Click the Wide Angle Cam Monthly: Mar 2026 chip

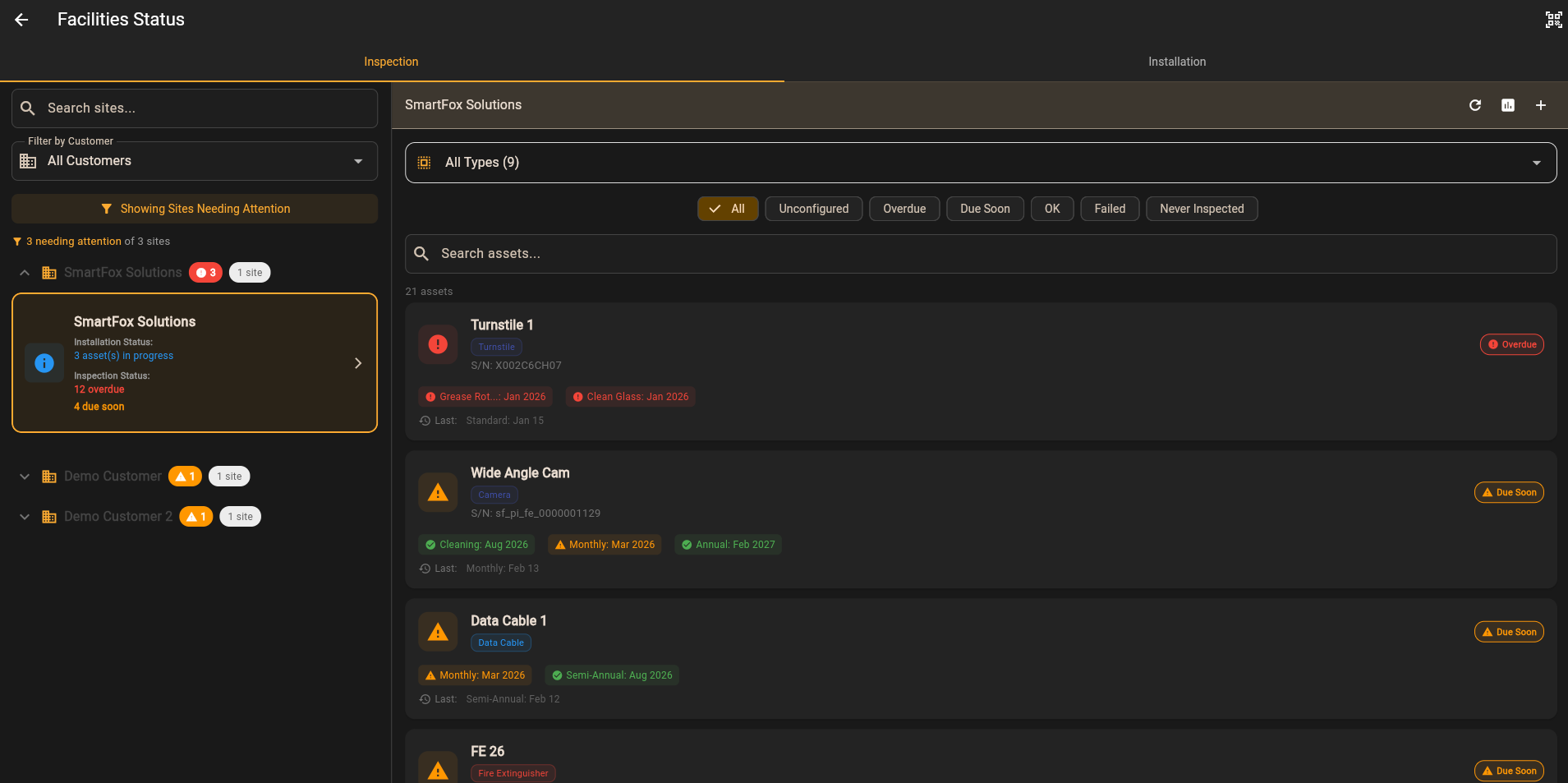pos(605,545)
